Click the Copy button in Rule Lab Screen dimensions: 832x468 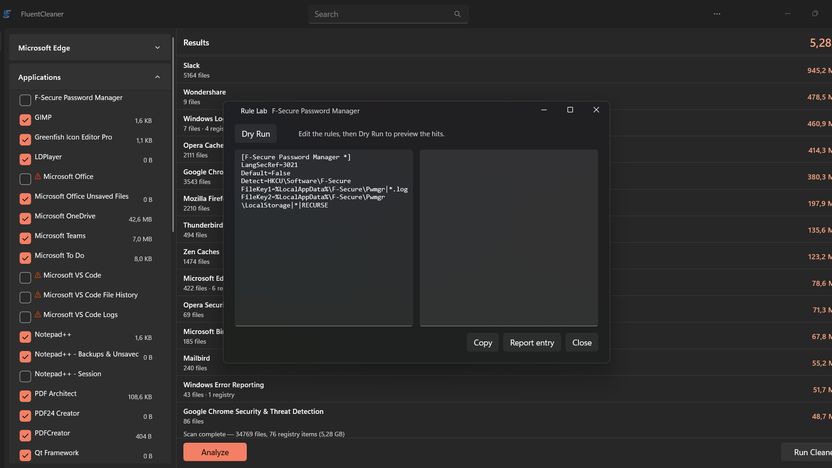(x=482, y=343)
